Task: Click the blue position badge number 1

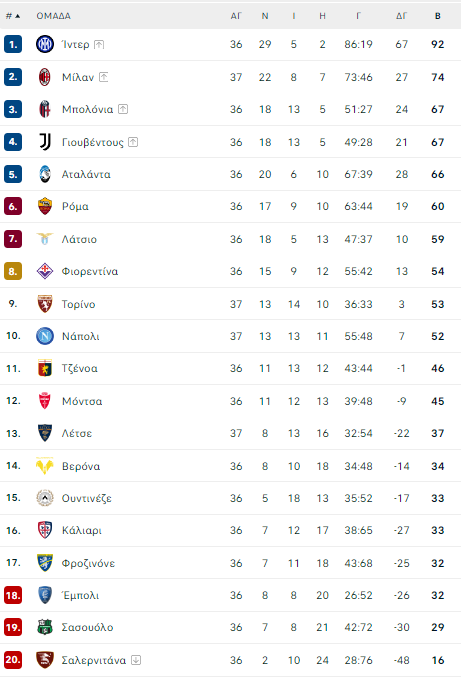Action: click(13, 44)
